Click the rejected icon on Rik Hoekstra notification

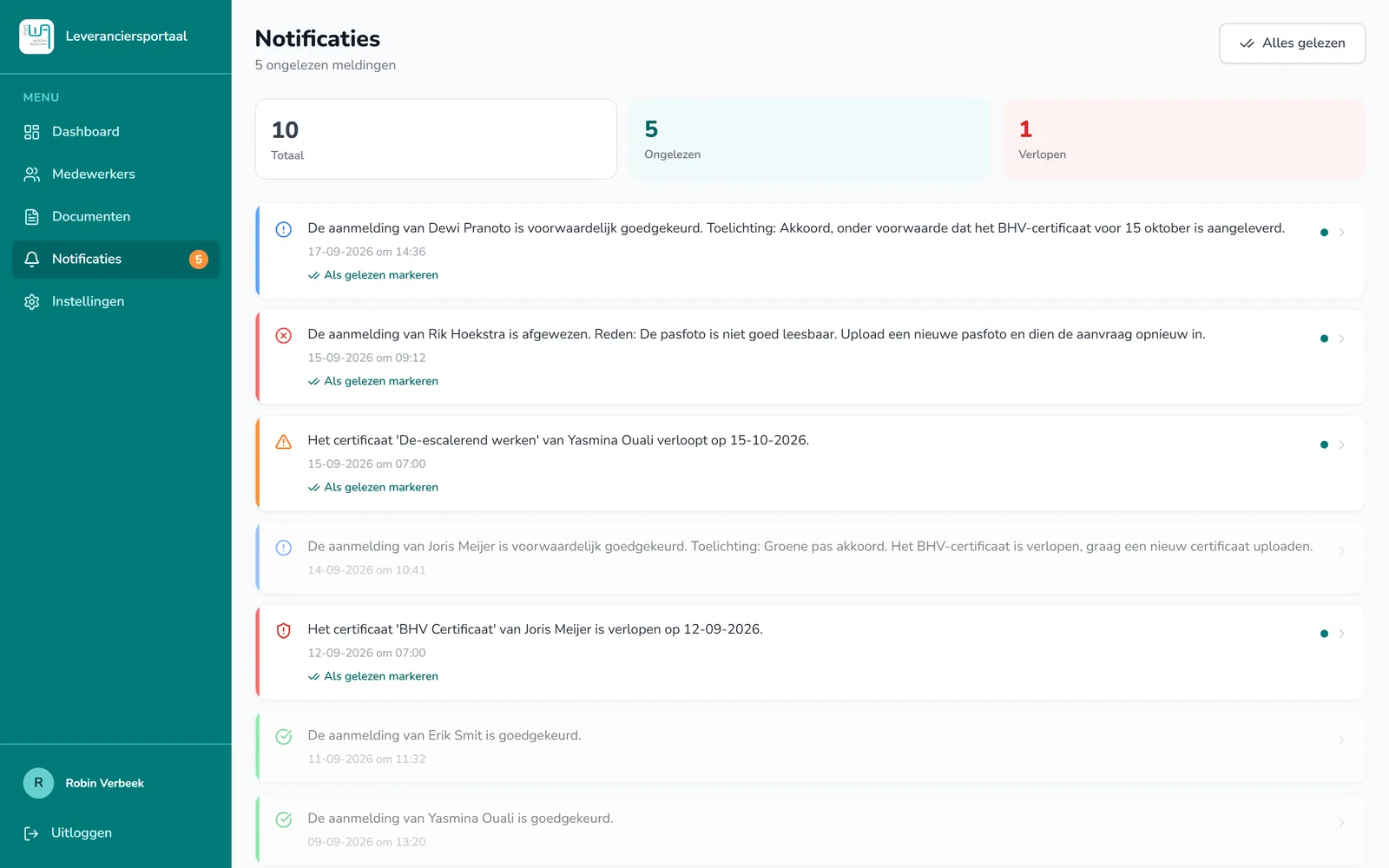coord(284,336)
